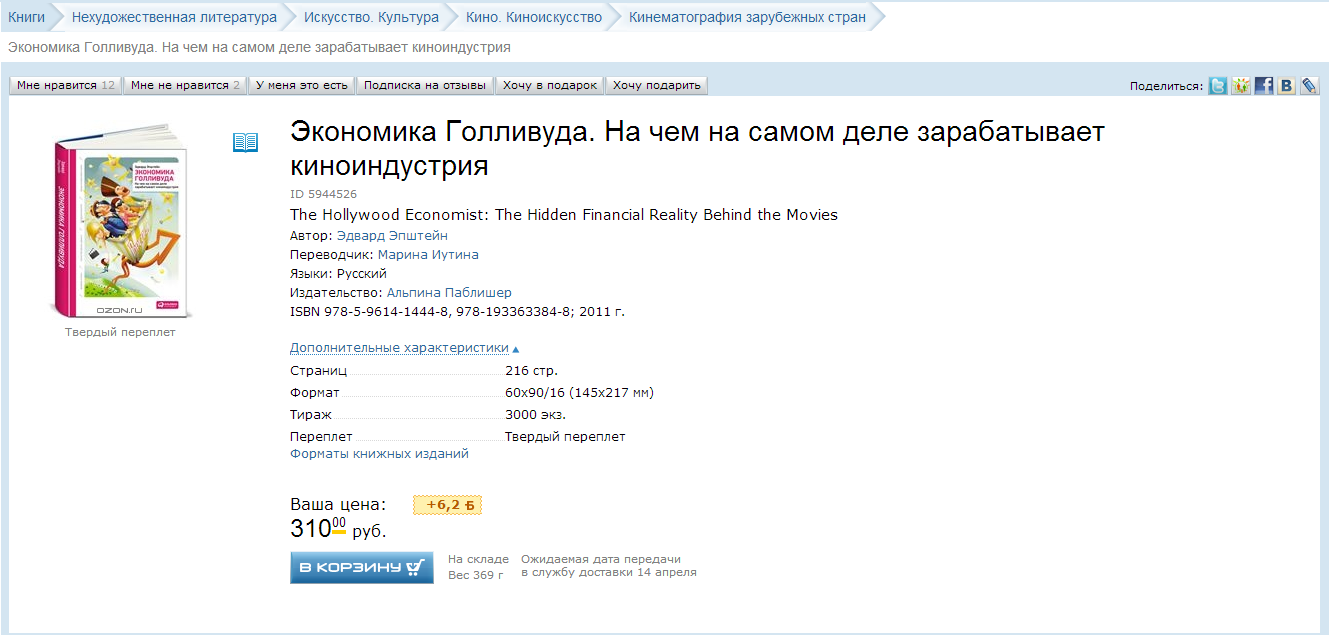Image resolution: width=1329 pixels, height=635 pixels.
Task: Open 'Форматы книжных изданий' link
Action: coord(379,454)
